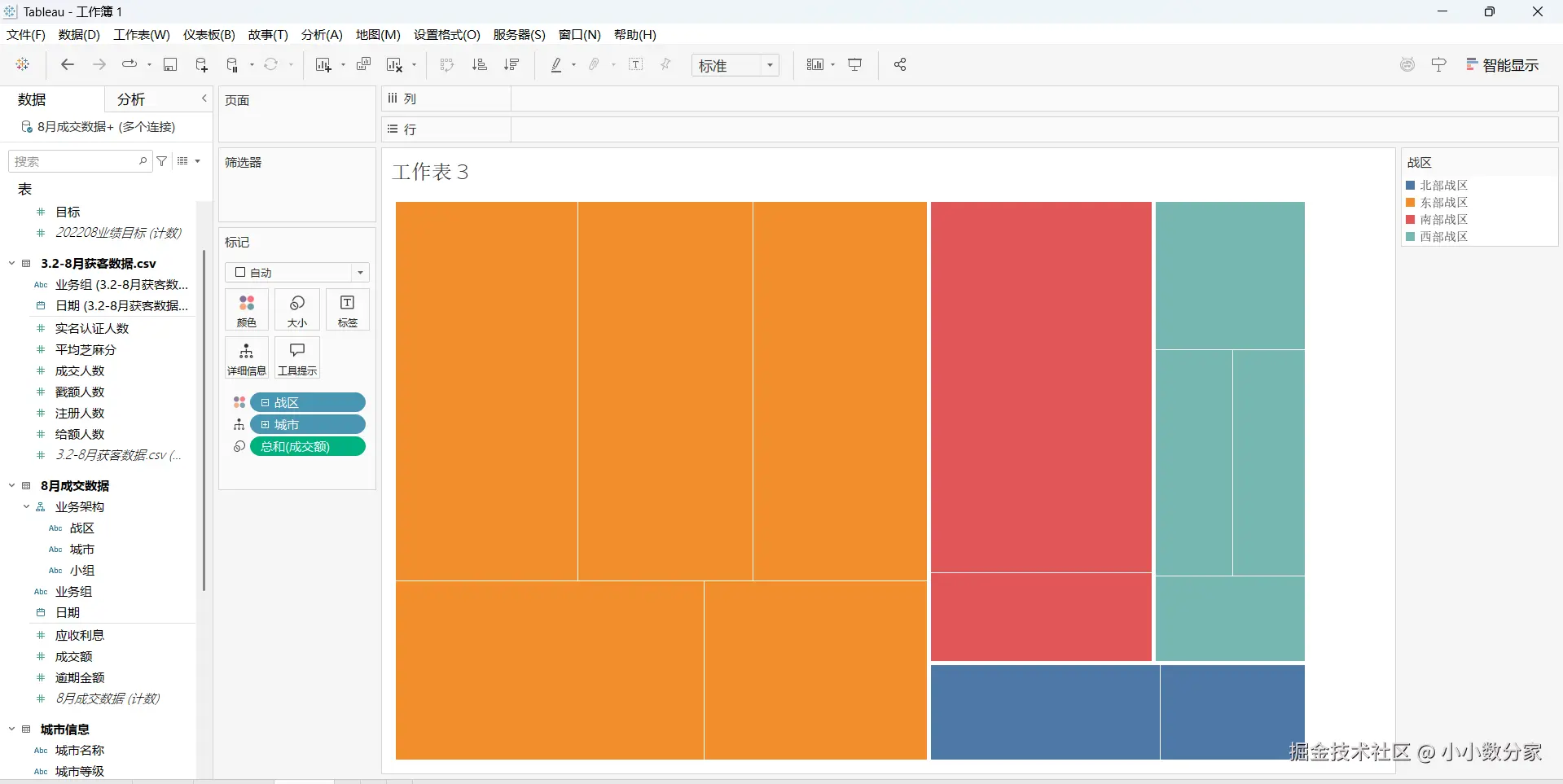
Task: Click the large red treemap rectangle
Action: [1041, 388]
